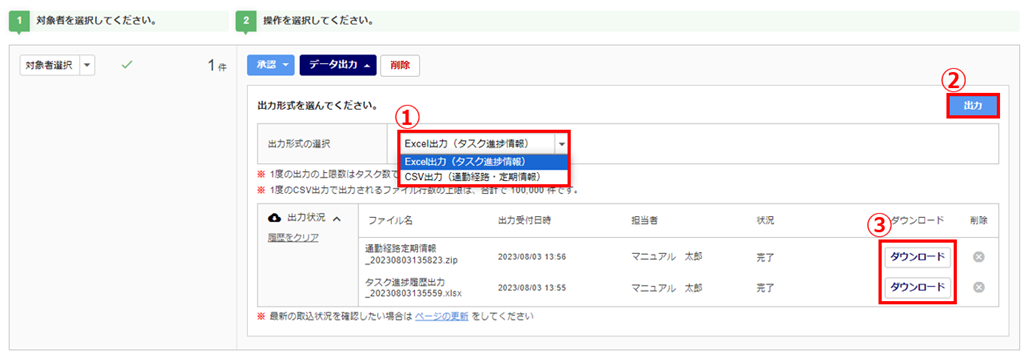Select Excel出力（タスク進捗情報） option

point(484,162)
